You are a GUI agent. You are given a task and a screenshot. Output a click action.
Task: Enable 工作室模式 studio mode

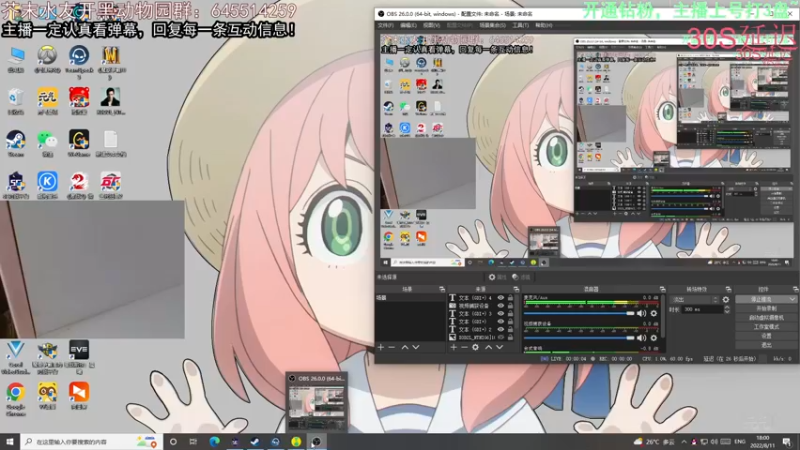pyautogui.click(x=766, y=327)
